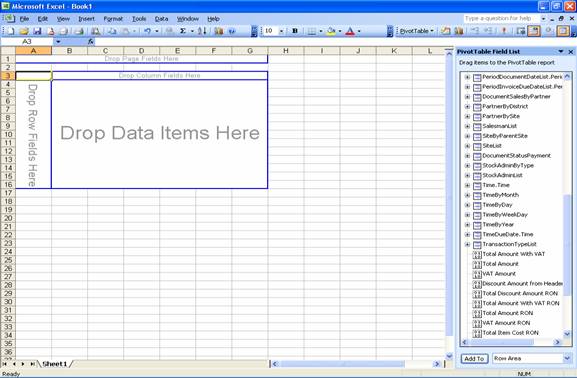Click the Borders icon in toolbar

(x=312, y=31)
